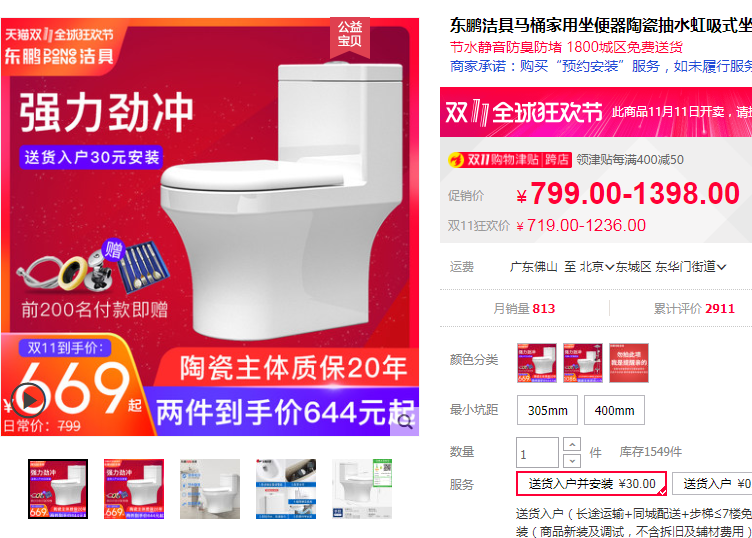
Task: Open the 累计评价 2911 reviews tab
Action: click(x=694, y=308)
